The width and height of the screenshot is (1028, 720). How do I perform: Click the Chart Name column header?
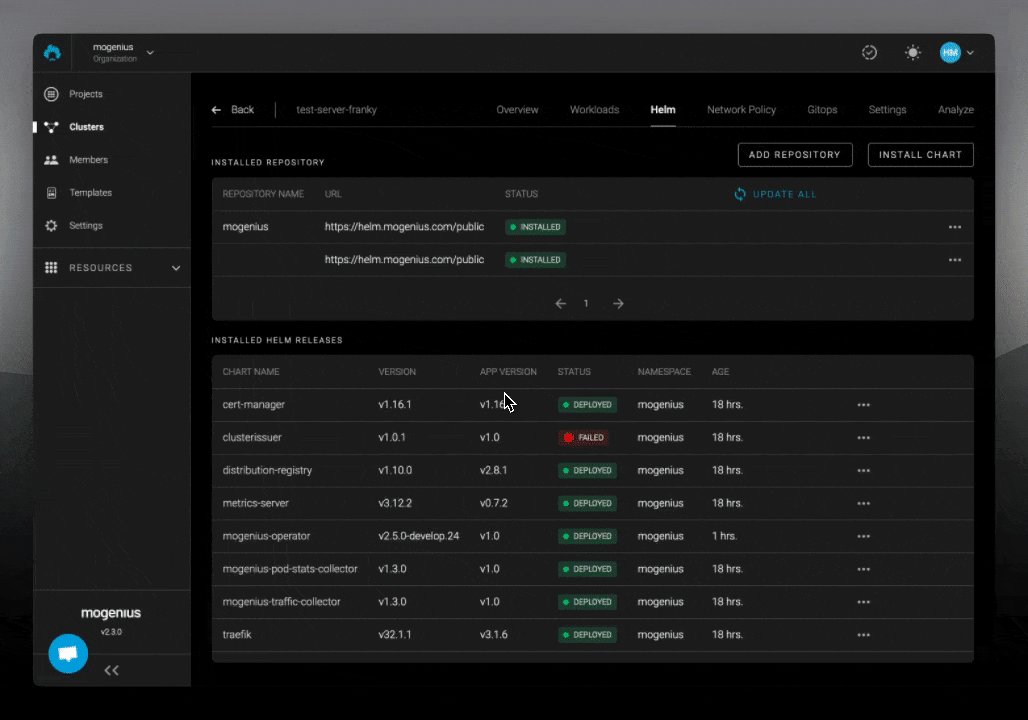(251, 372)
